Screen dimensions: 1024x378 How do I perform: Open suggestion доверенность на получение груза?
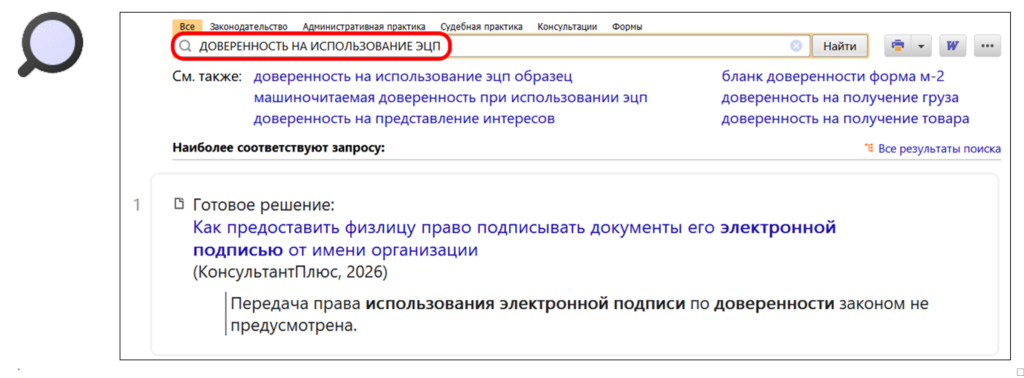point(840,98)
